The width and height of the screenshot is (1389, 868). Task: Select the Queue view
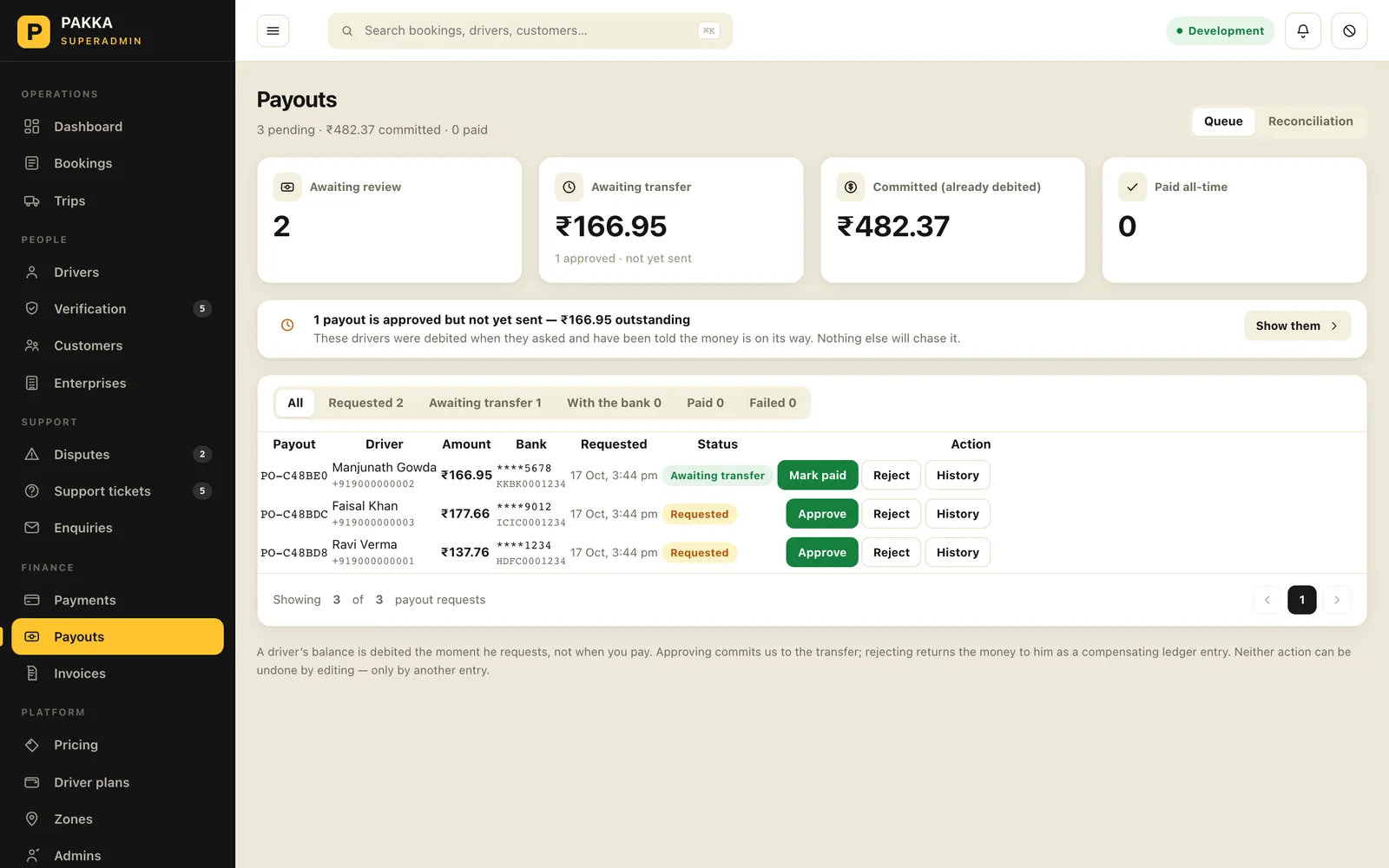(1223, 122)
